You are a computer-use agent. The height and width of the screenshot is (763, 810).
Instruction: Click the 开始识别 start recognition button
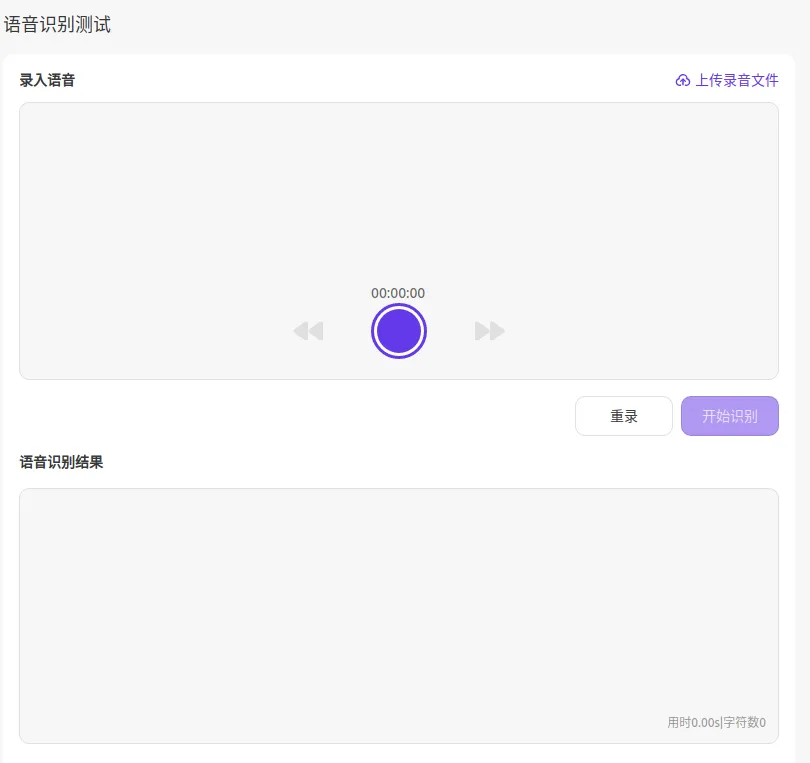[729, 416]
